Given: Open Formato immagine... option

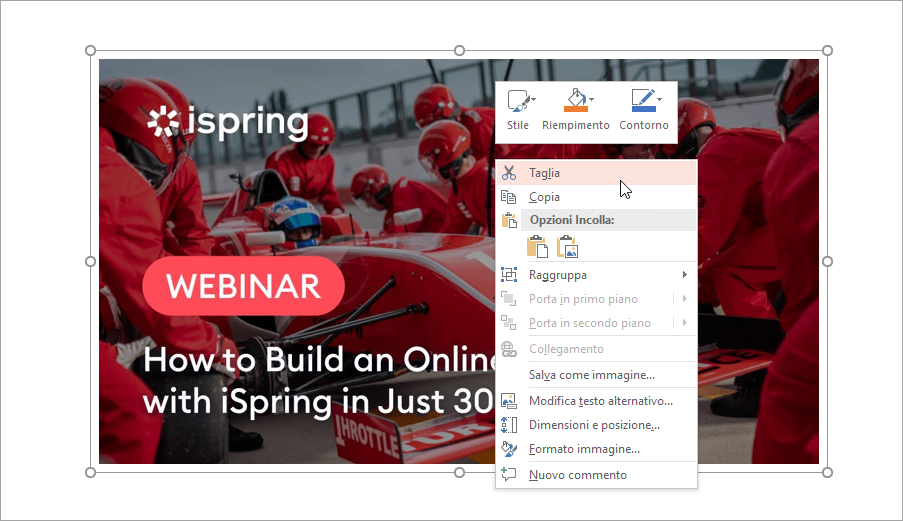Looking at the screenshot, I should point(584,449).
